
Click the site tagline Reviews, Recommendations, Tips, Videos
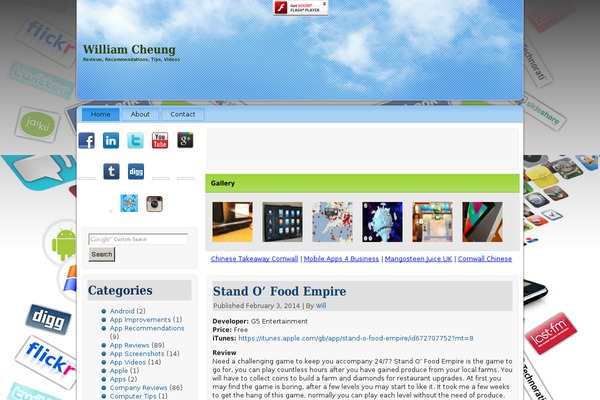131,59
